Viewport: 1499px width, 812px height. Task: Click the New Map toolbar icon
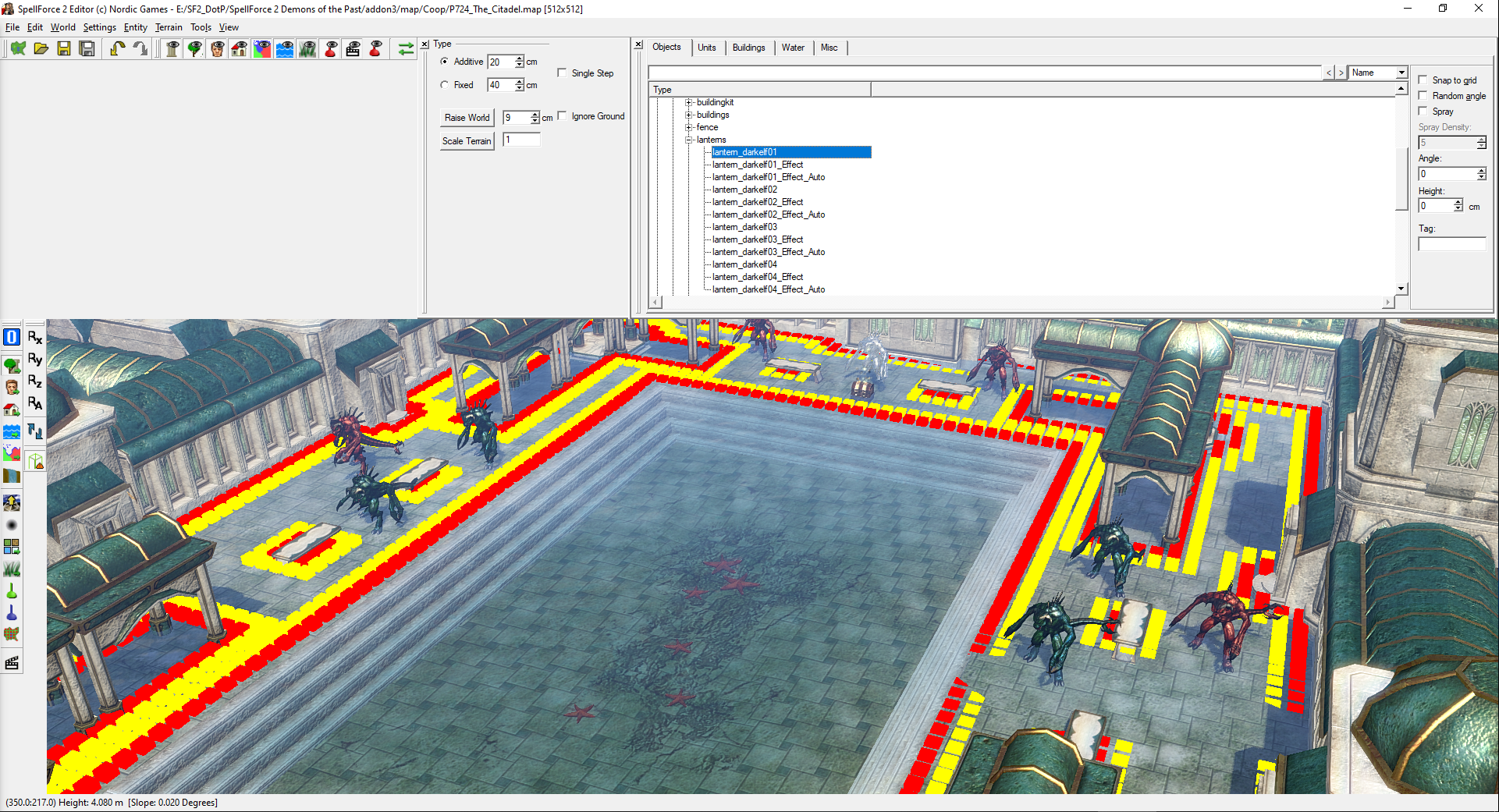coord(19,49)
